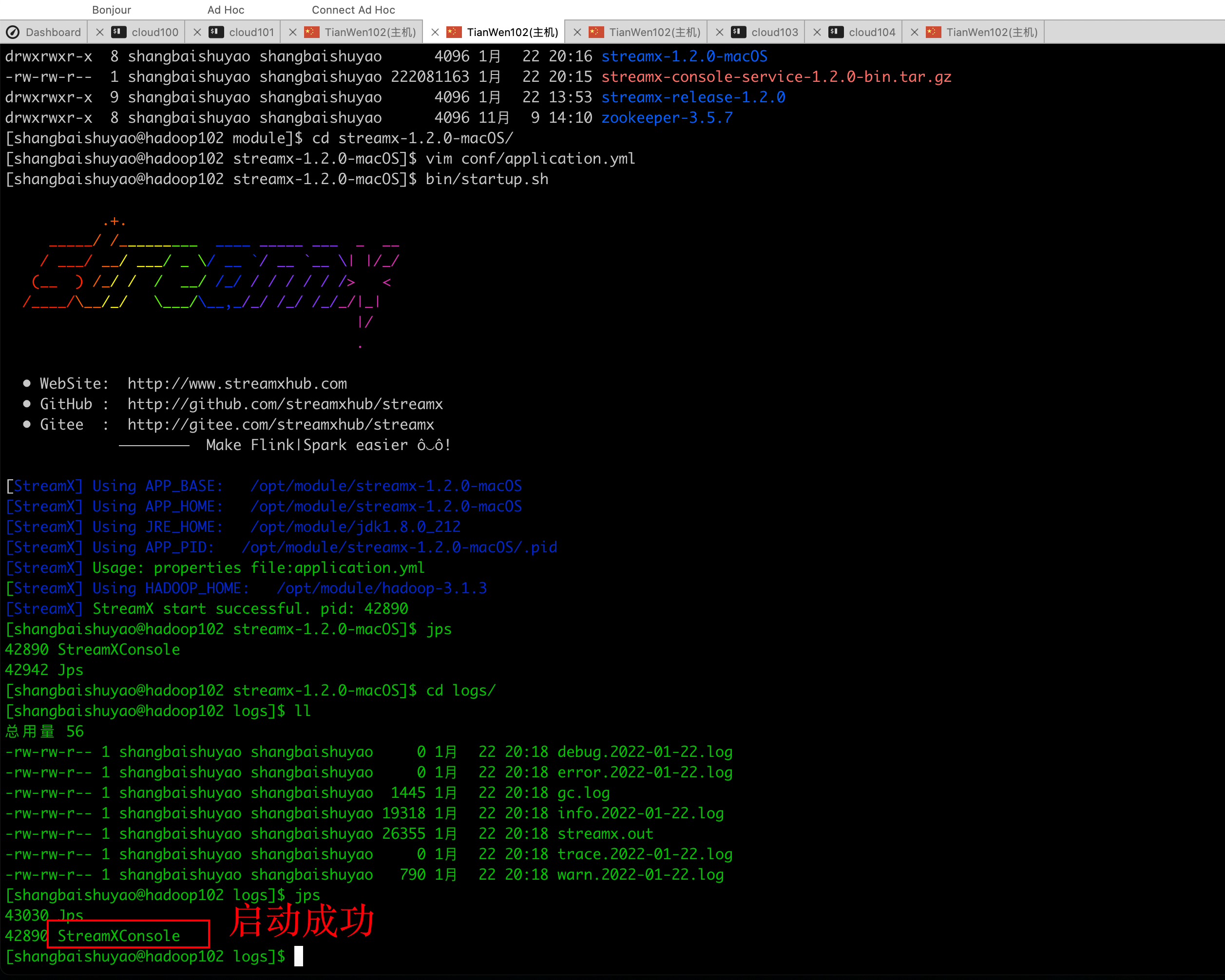1225x980 pixels.
Task: Open the Dashboard tab
Action: tap(44, 32)
